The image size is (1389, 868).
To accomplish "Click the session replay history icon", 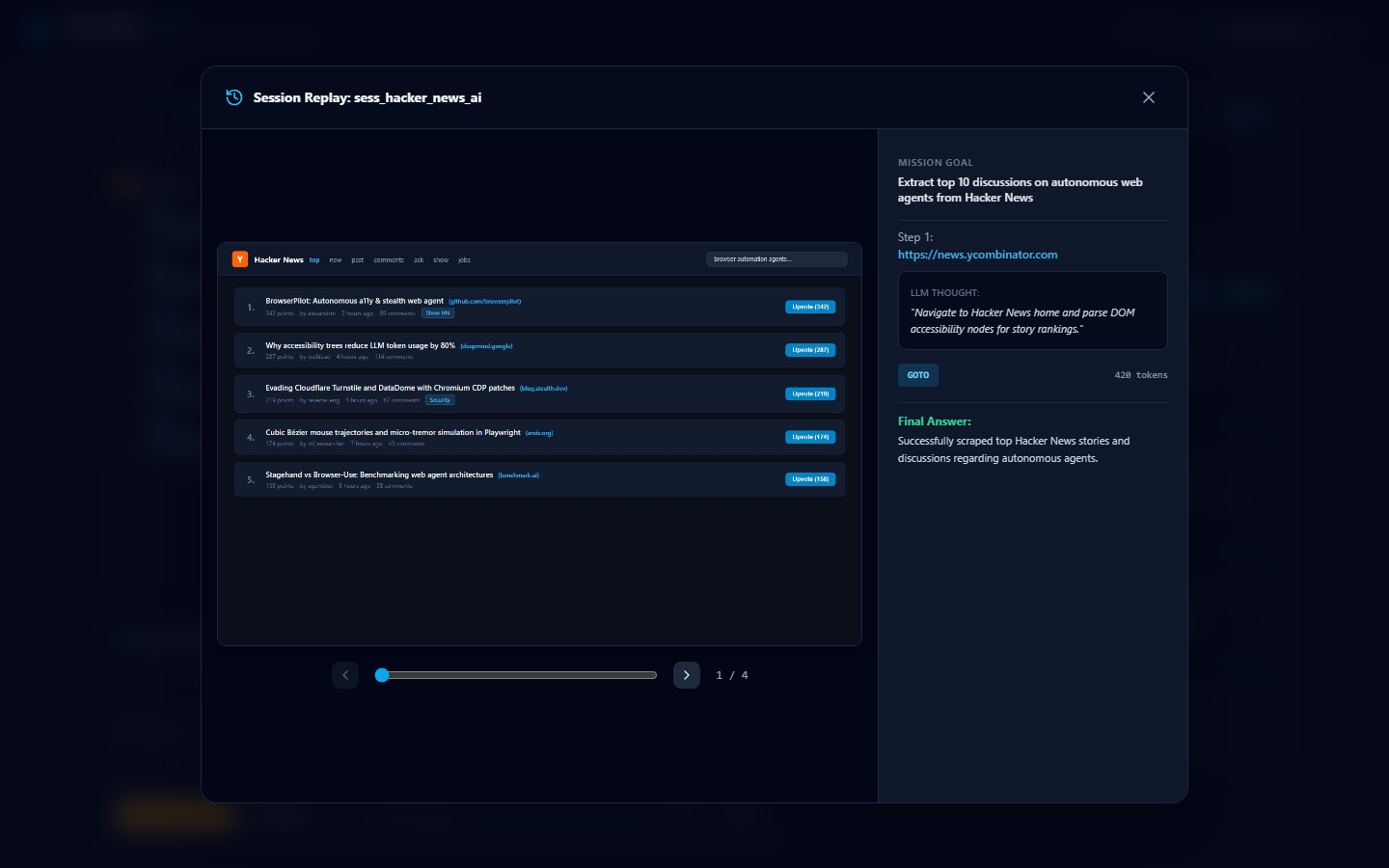I will point(233,97).
